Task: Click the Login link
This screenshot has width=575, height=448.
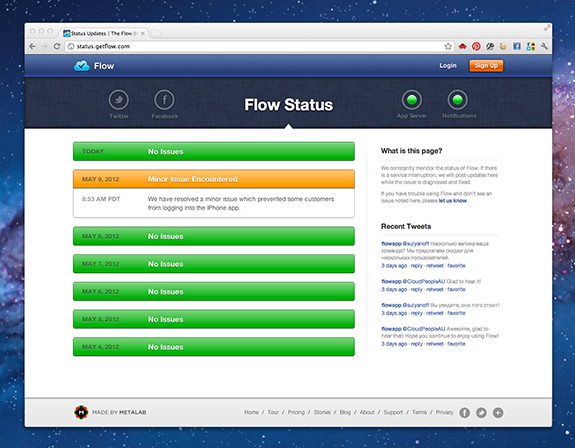Action: click(x=448, y=66)
